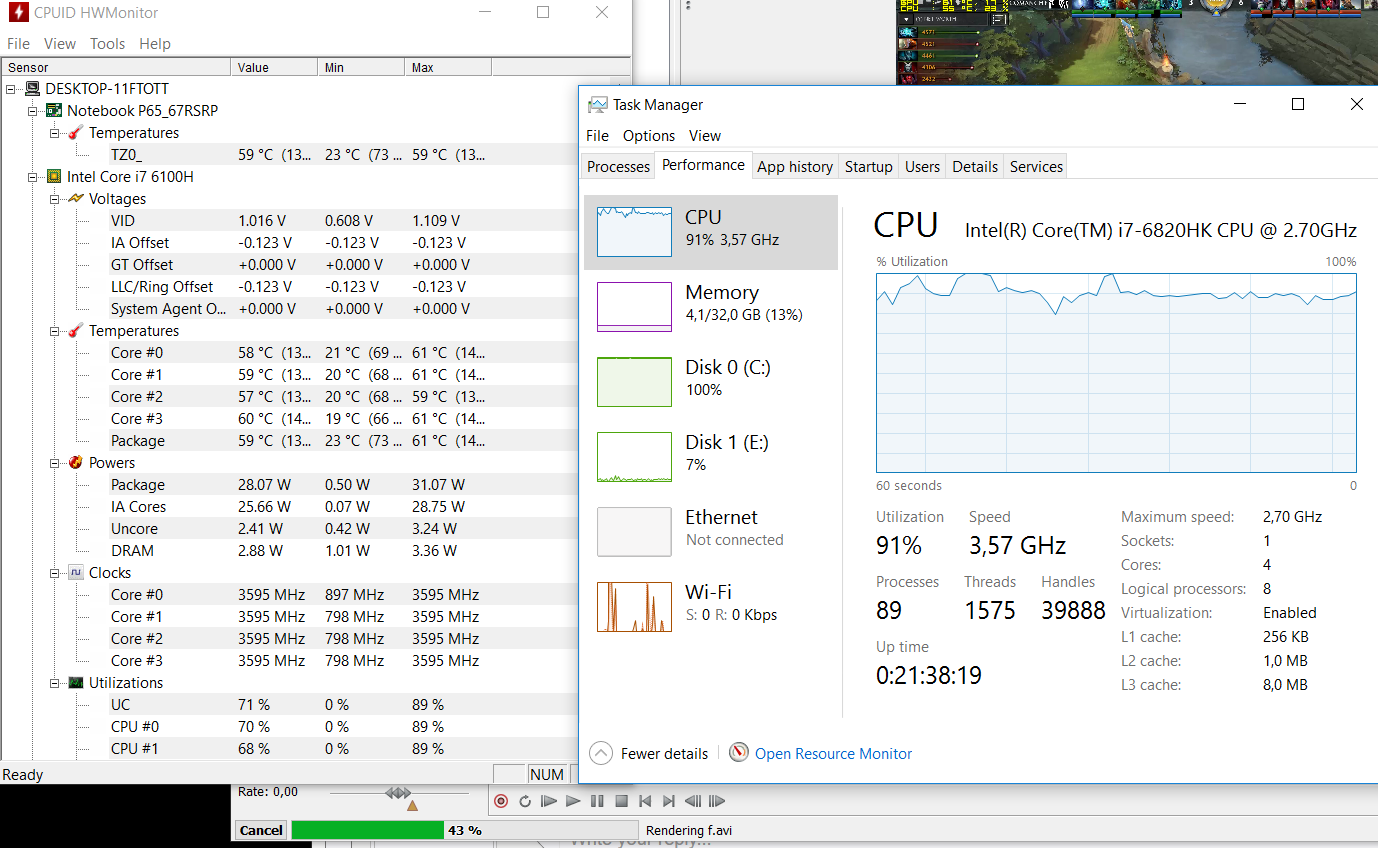Screen dimensions: 1378x848
Task: Click the Value column header in HWMonitor
Action: click(276, 68)
